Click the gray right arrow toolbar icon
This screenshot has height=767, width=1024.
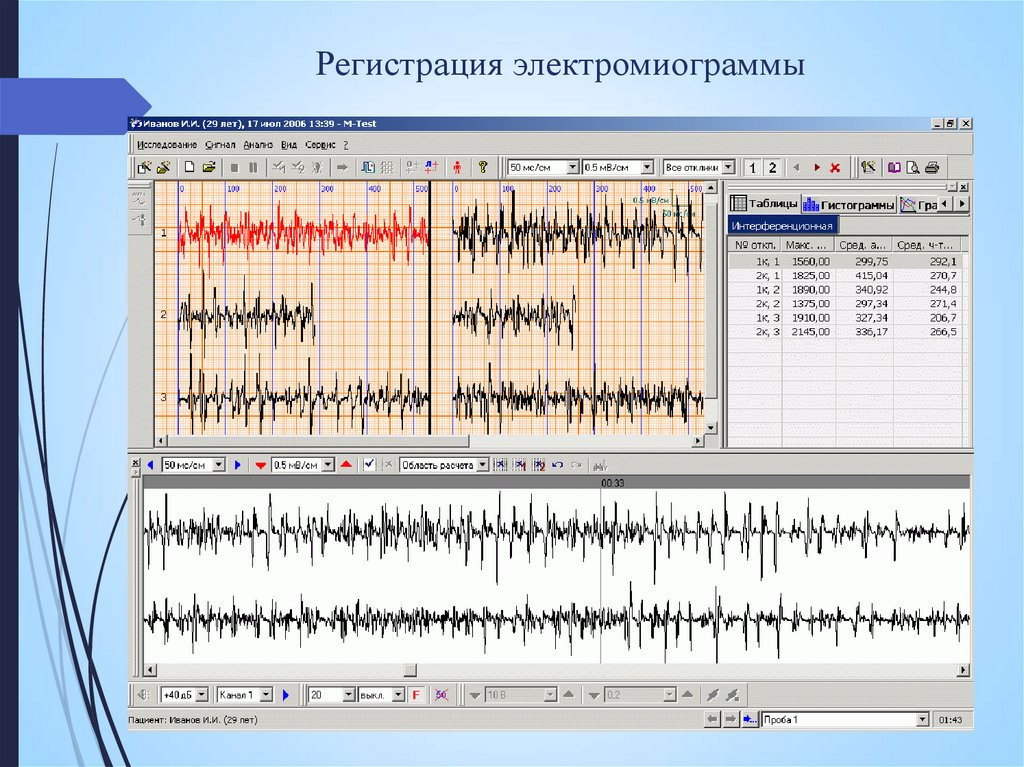(x=342, y=168)
